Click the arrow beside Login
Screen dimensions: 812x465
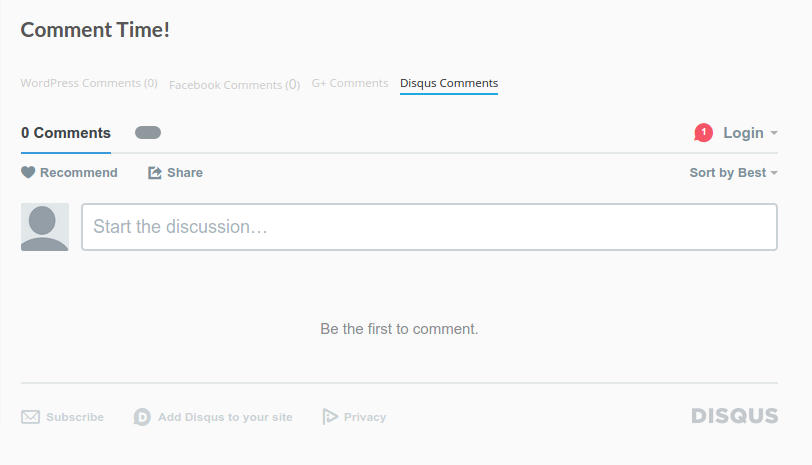point(774,133)
